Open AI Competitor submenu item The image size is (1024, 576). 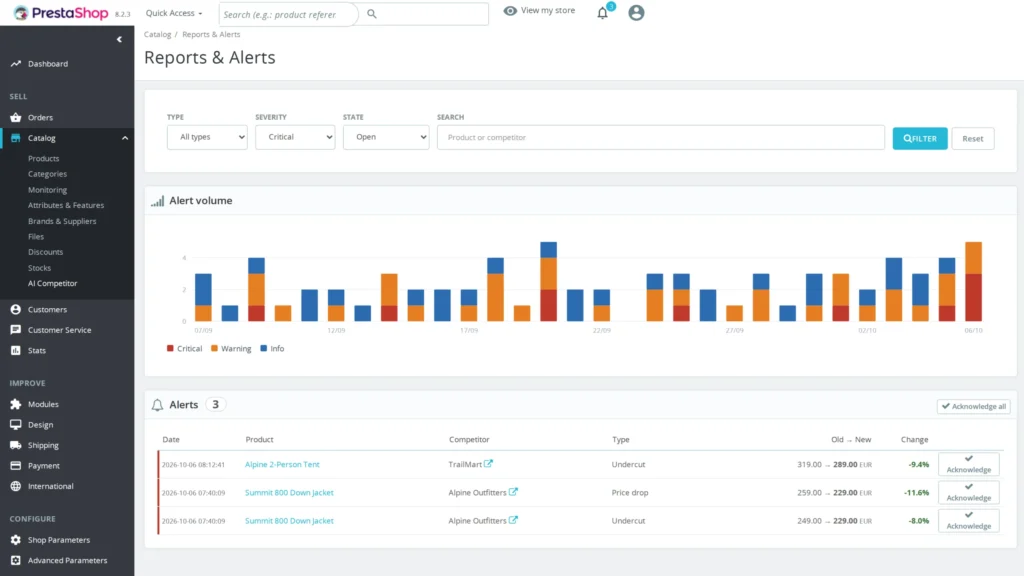point(52,283)
